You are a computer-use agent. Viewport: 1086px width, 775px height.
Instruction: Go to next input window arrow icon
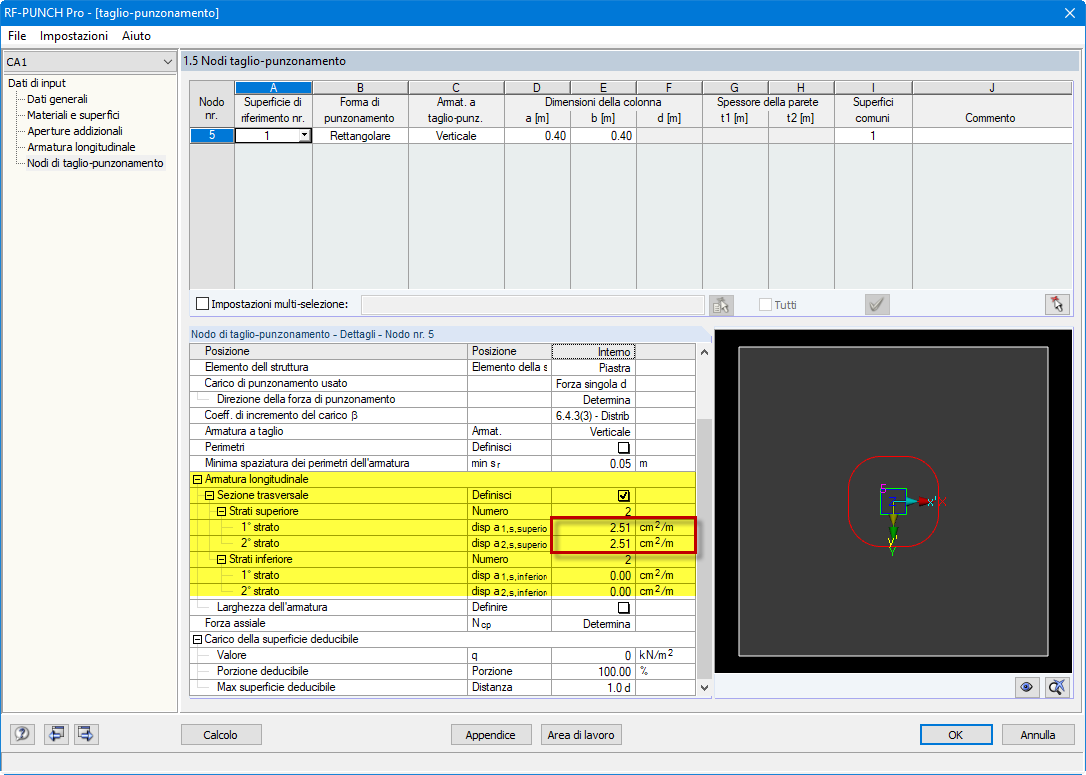tap(87, 734)
